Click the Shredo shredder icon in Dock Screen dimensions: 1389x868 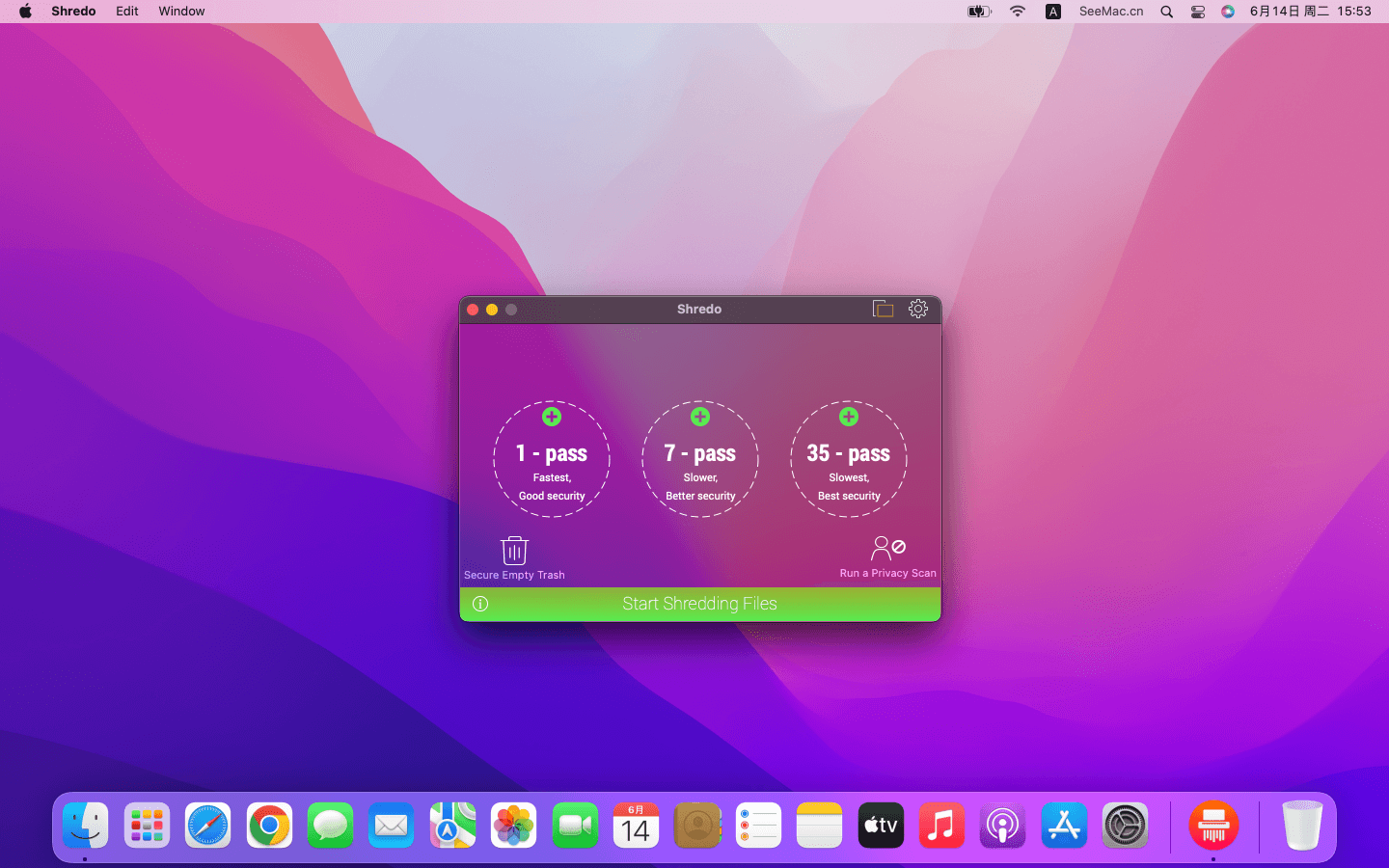(x=1213, y=826)
